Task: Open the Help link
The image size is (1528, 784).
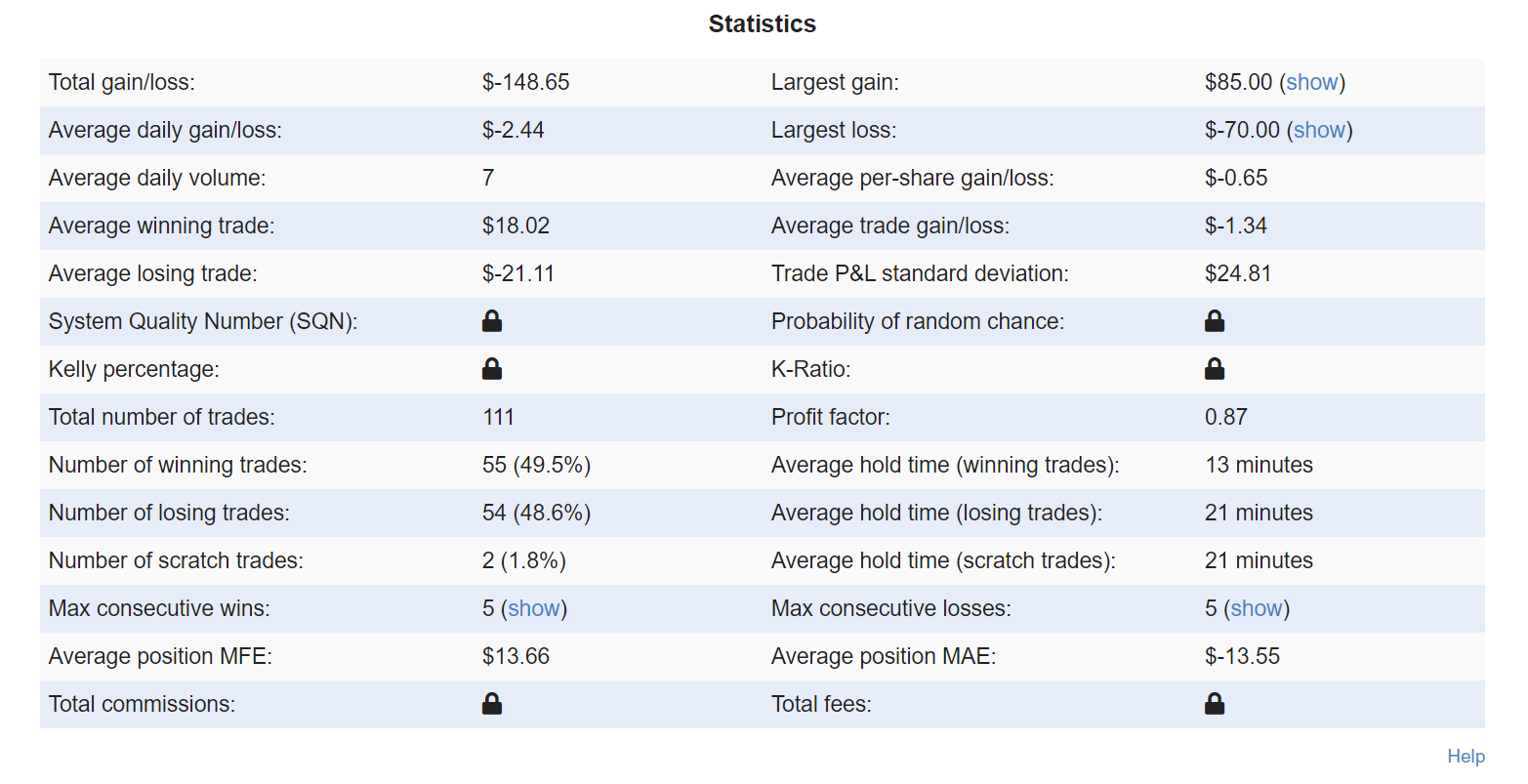Action: (x=1466, y=756)
